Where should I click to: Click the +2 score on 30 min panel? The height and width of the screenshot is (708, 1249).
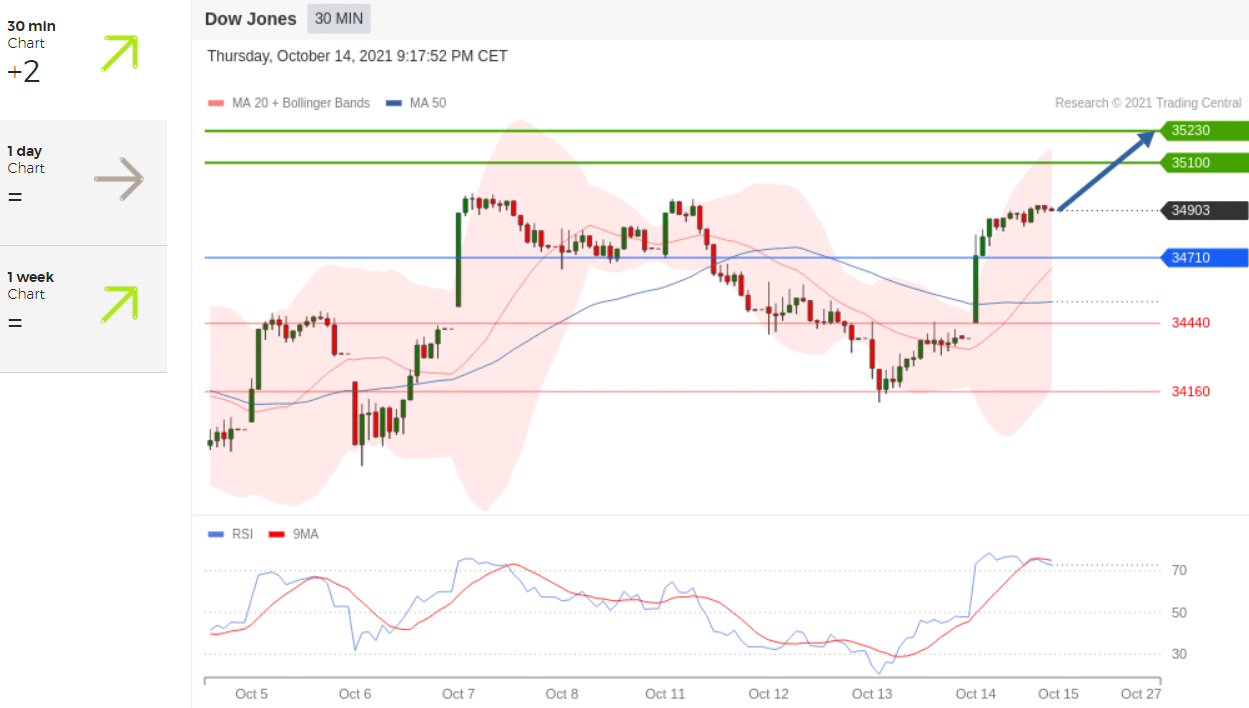click(x=23, y=72)
